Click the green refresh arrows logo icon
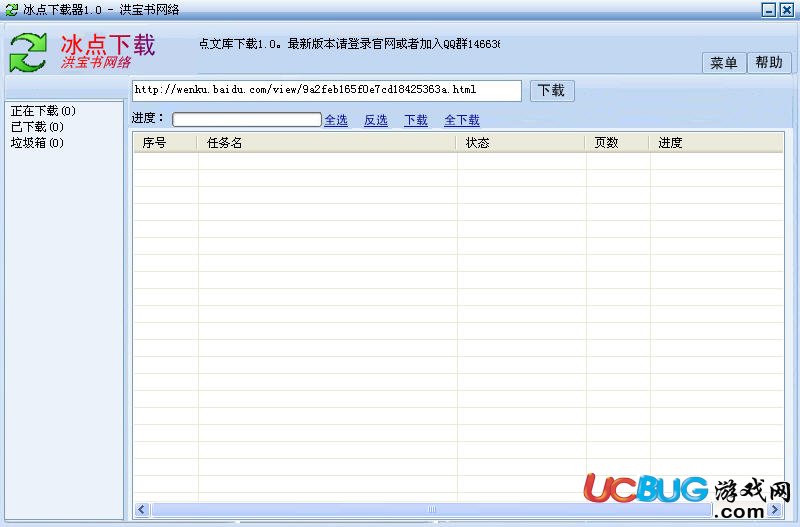 pyautogui.click(x=29, y=52)
